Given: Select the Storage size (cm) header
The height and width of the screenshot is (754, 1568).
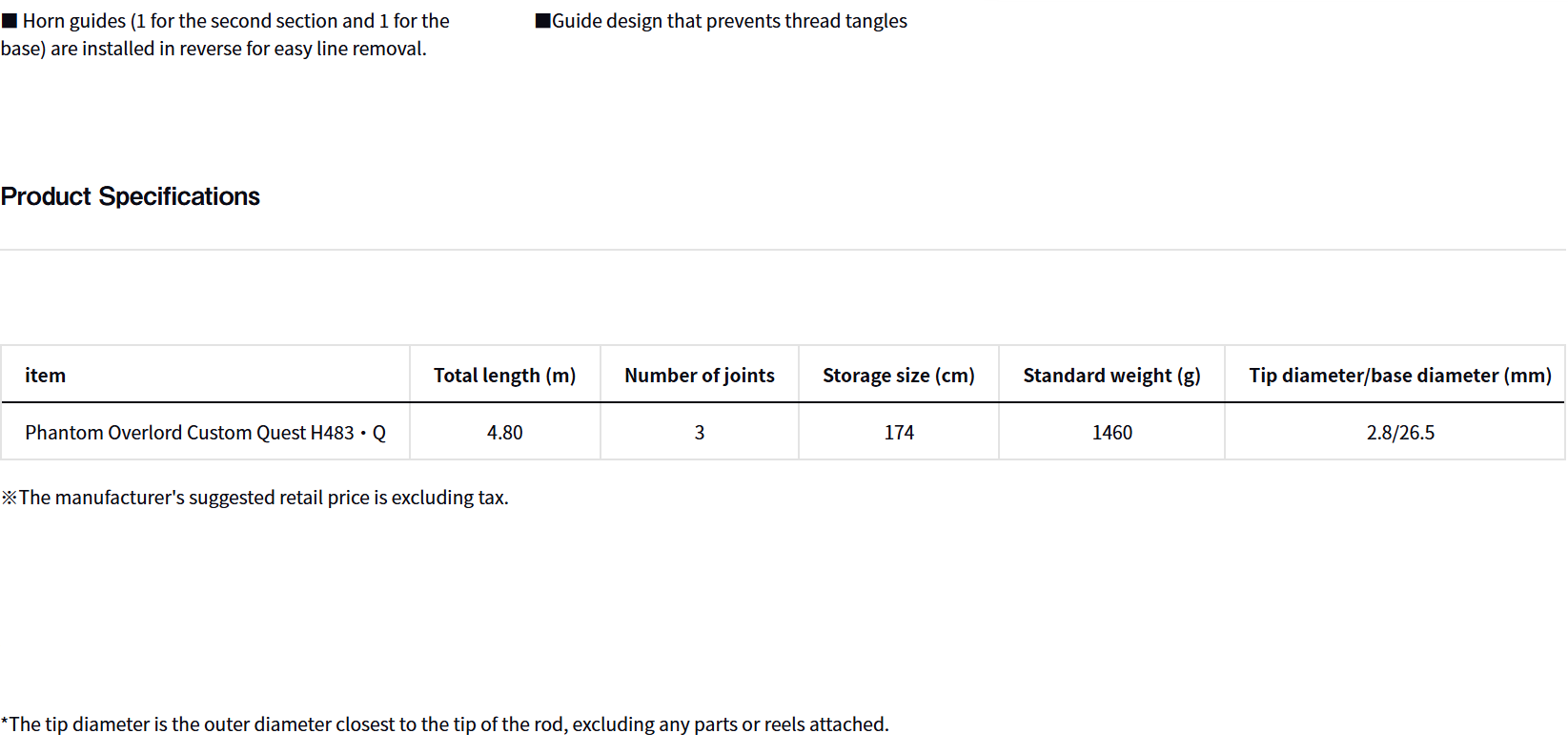Looking at the screenshot, I should click(898, 376).
